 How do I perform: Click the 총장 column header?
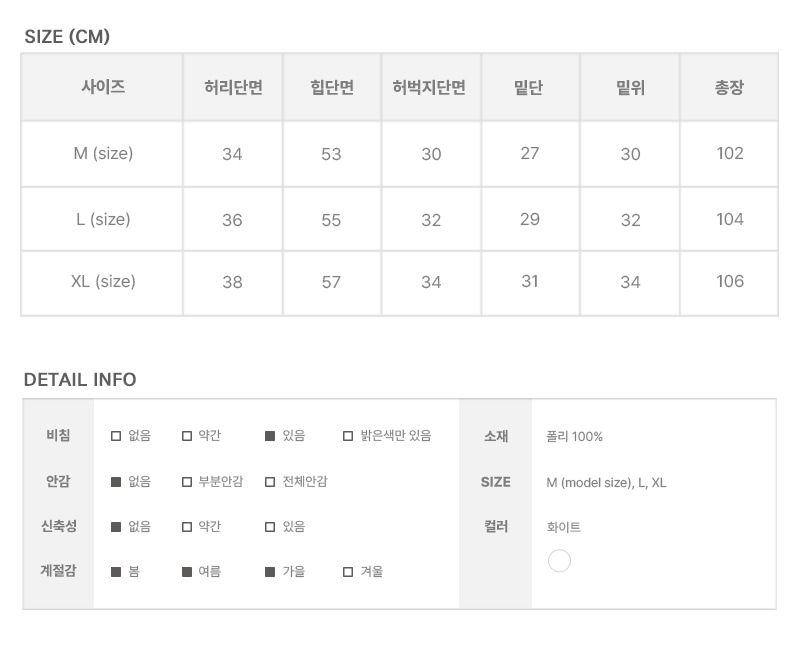pos(729,88)
